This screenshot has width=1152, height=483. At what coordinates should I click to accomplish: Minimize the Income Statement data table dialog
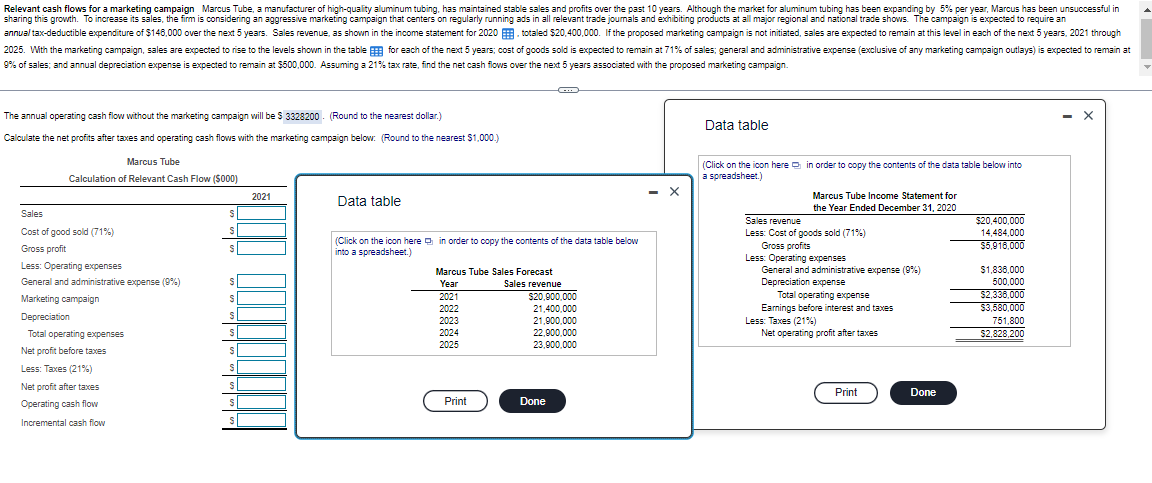(x=1068, y=115)
